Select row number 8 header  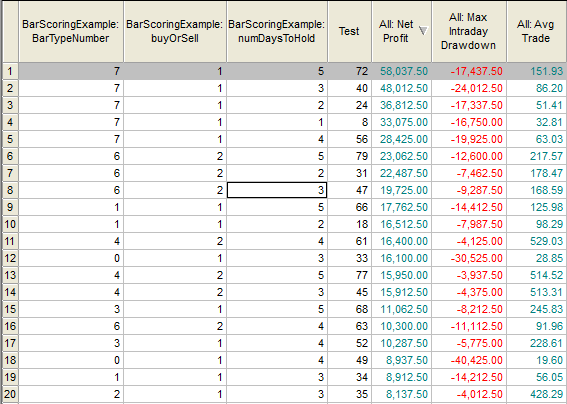pos(10,190)
